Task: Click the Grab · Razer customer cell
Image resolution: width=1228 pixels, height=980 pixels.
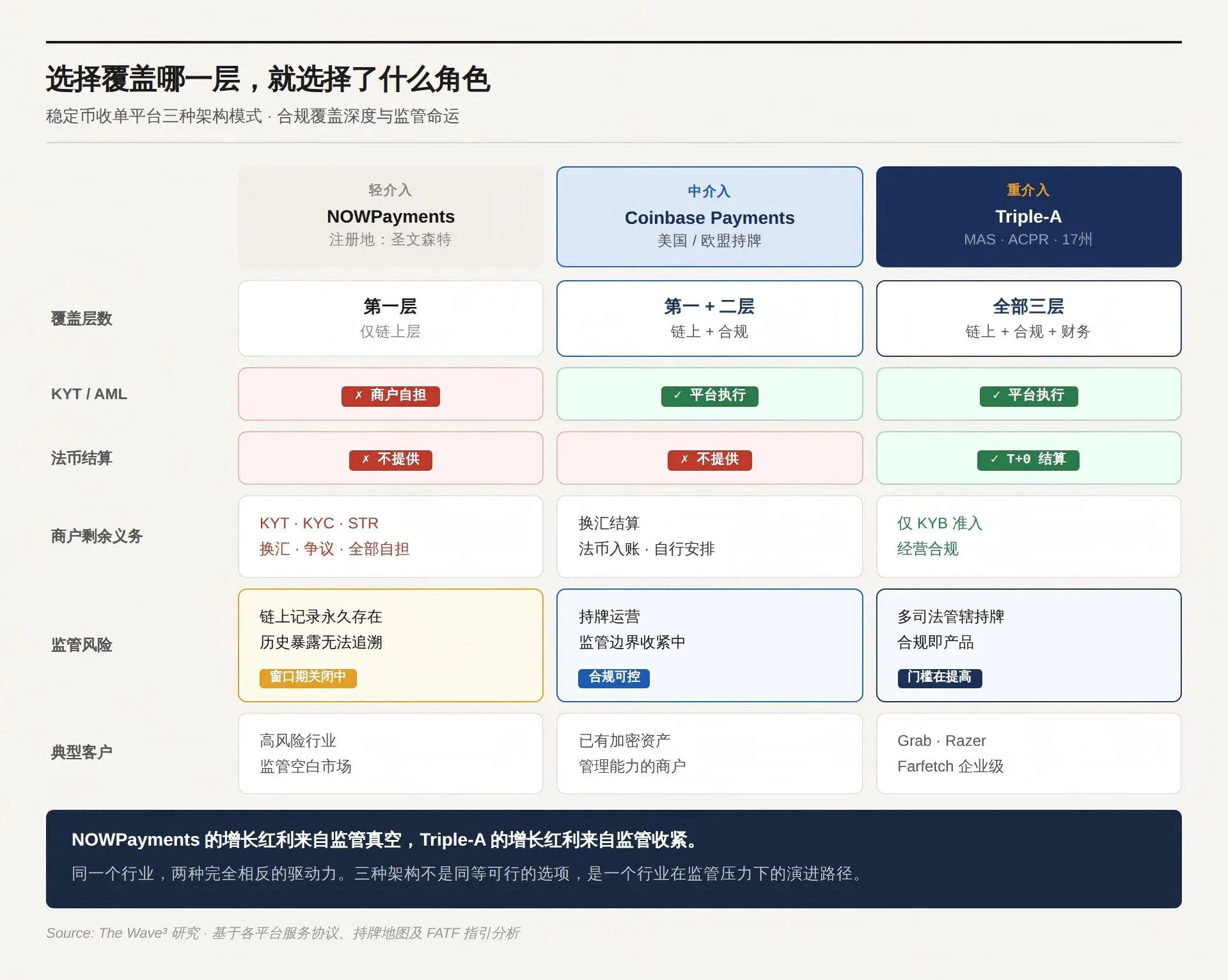Action: (x=1028, y=753)
